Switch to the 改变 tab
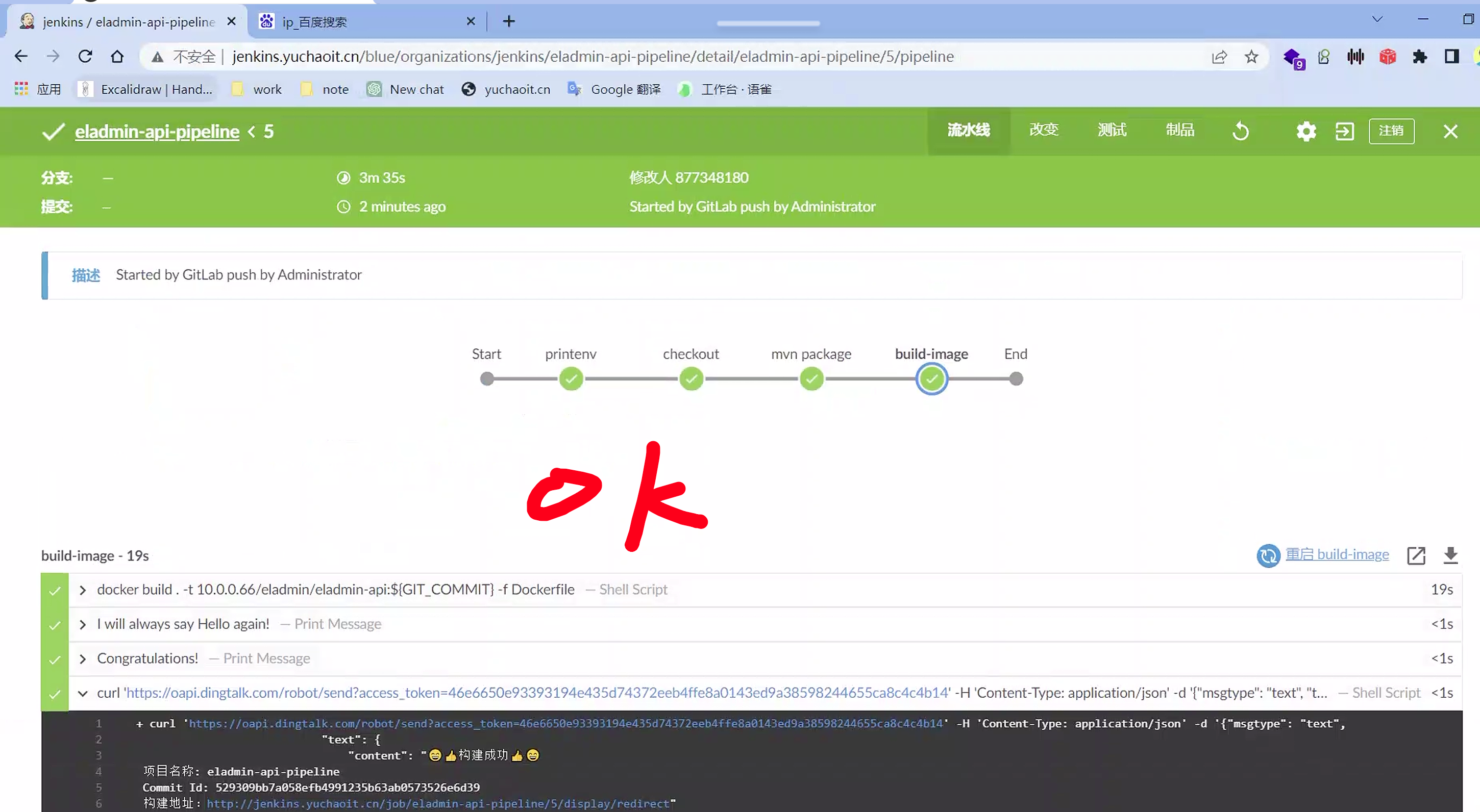Screen dimensions: 1480x812 pyautogui.click(x=1043, y=131)
